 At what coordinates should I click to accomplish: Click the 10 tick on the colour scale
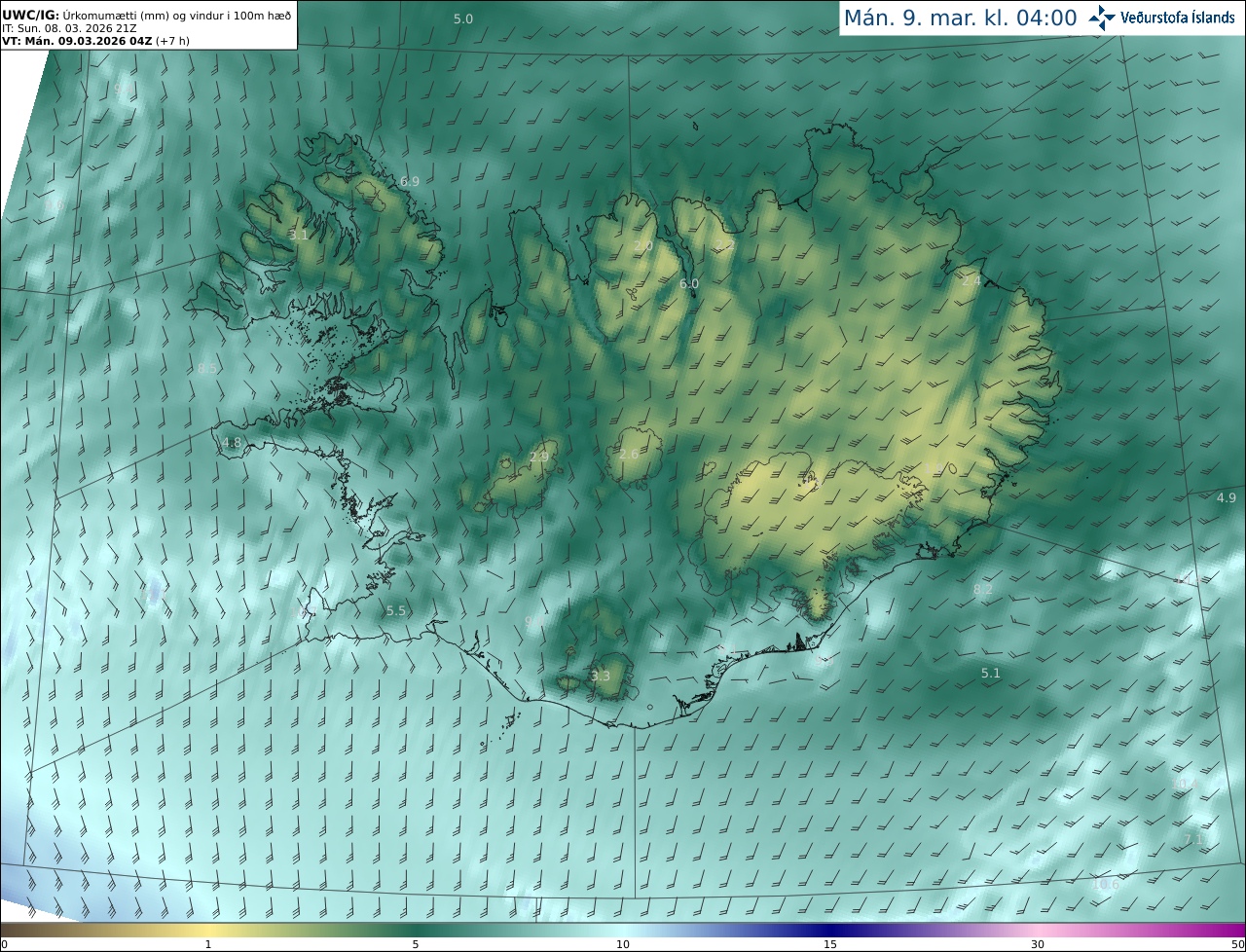pyautogui.click(x=623, y=944)
